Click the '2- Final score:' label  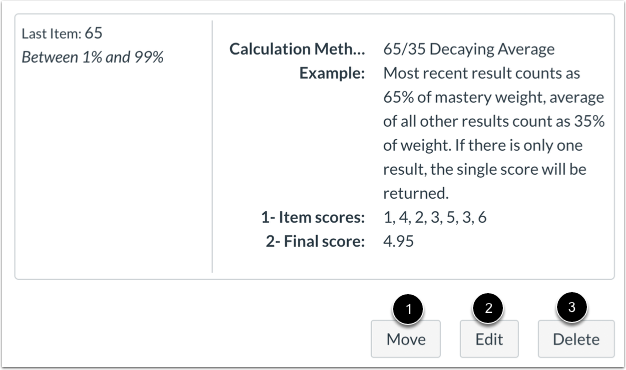315,241
